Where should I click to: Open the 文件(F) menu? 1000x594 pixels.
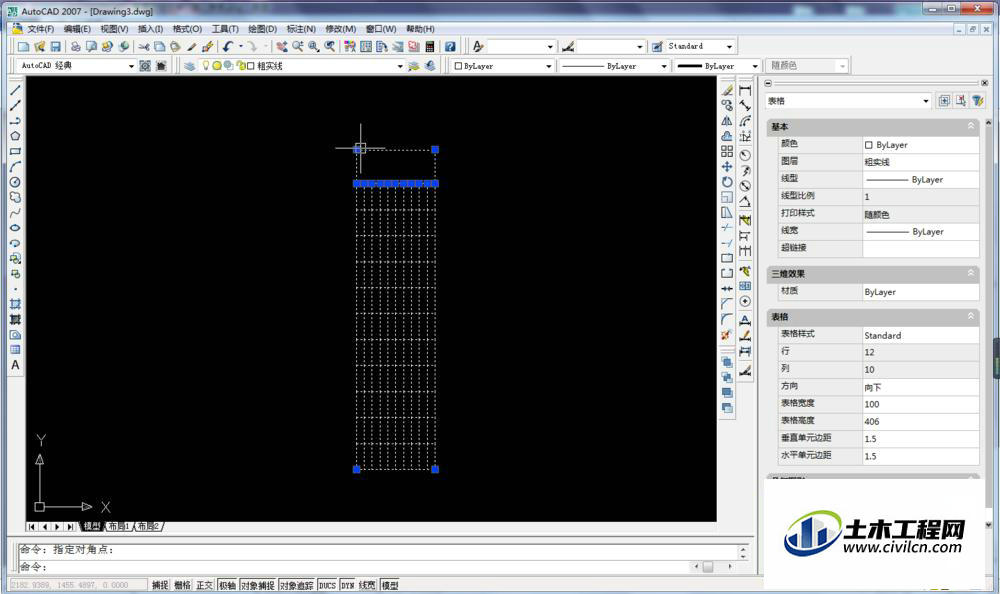pyautogui.click(x=40, y=29)
